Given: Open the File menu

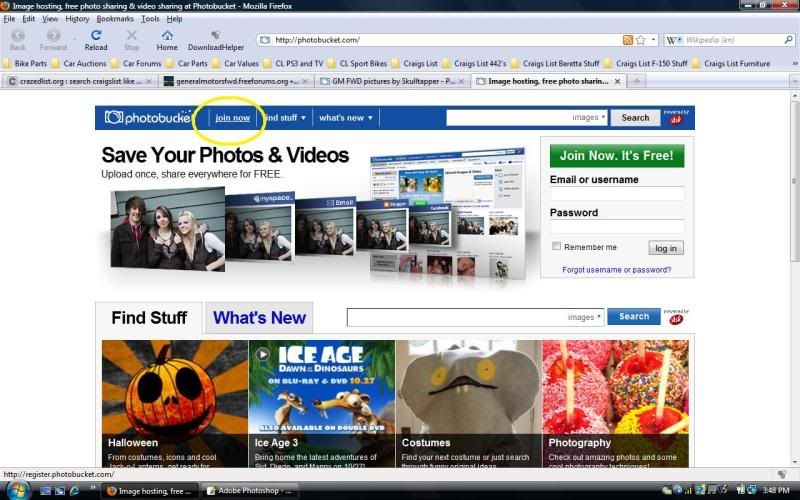Looking at the screenshot, I should 9,19.
